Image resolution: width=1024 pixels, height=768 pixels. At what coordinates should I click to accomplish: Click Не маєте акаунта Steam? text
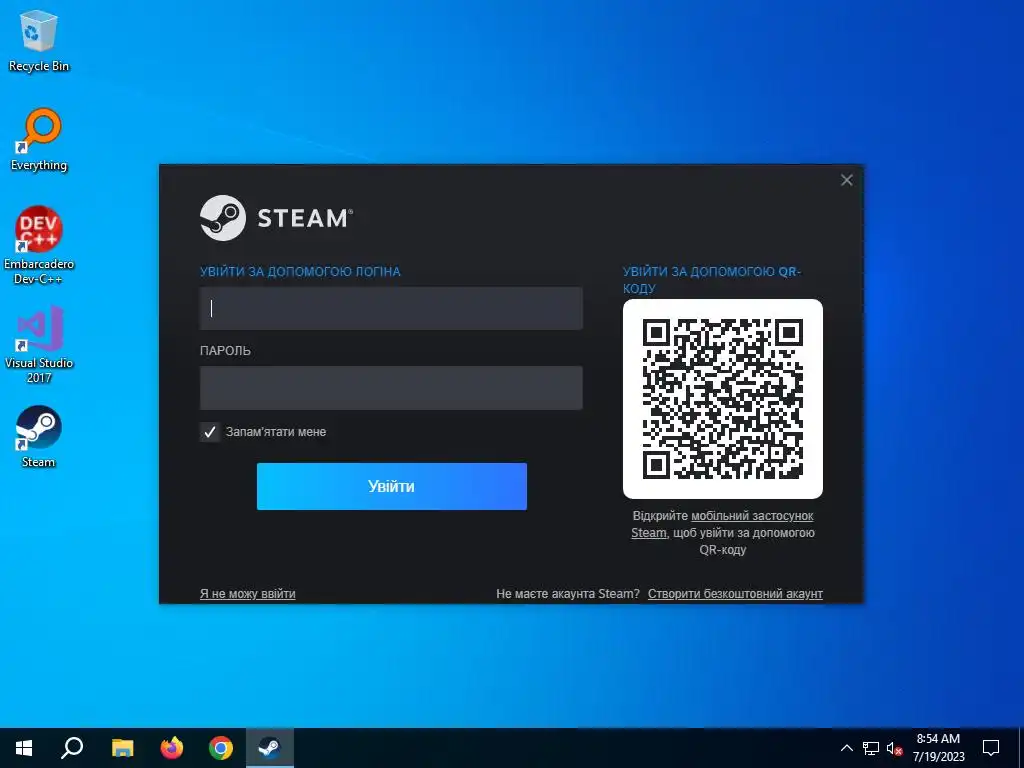pyautogui.click(x=568, y=594)
